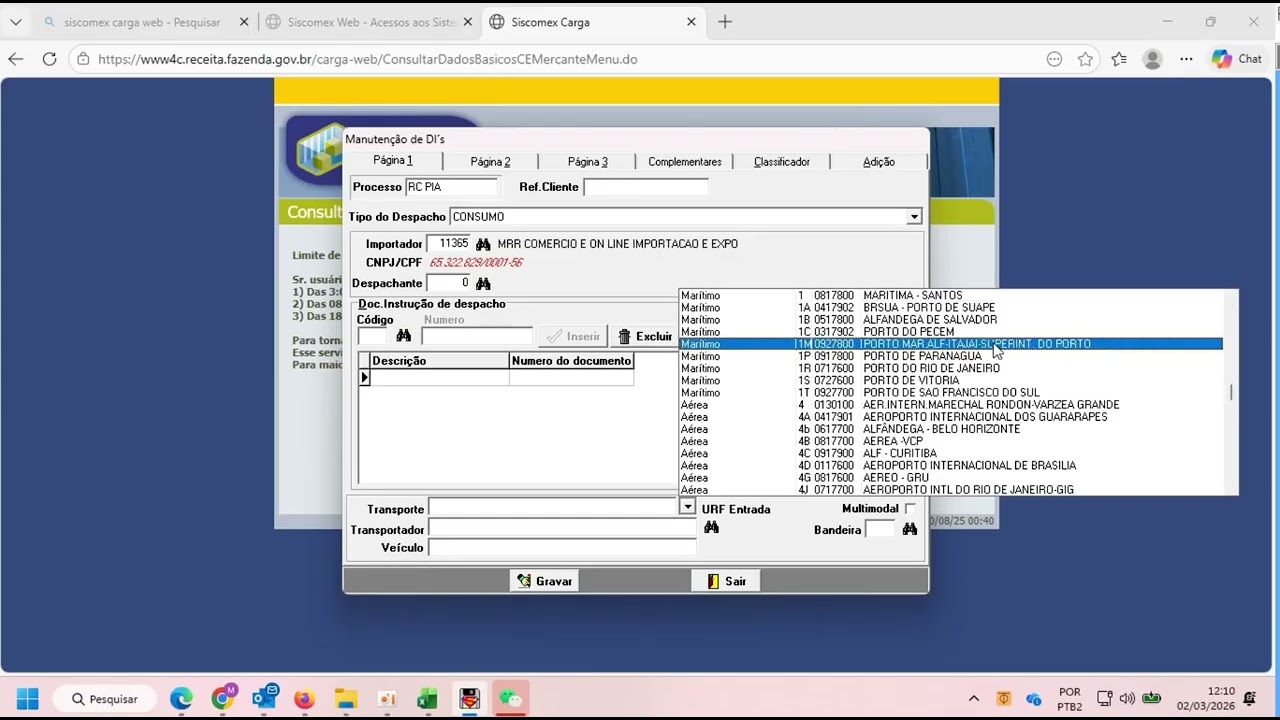Click the Excluir button

pyautogui.click(x=645, y=337)
